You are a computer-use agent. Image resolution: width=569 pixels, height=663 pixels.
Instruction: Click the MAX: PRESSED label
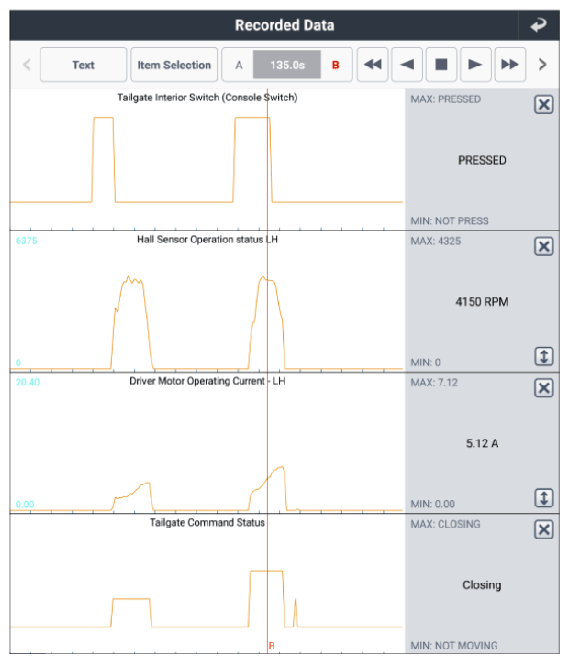[x=446, y=99]
